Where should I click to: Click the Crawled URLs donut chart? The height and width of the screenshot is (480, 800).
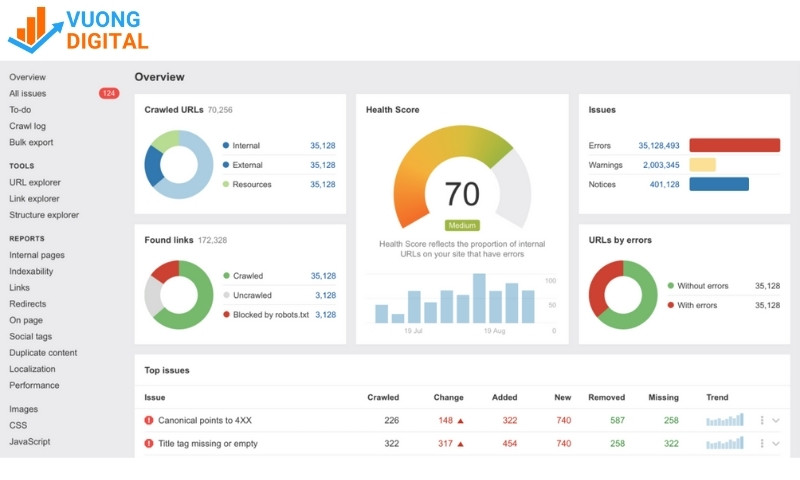(x=179, y=165)
